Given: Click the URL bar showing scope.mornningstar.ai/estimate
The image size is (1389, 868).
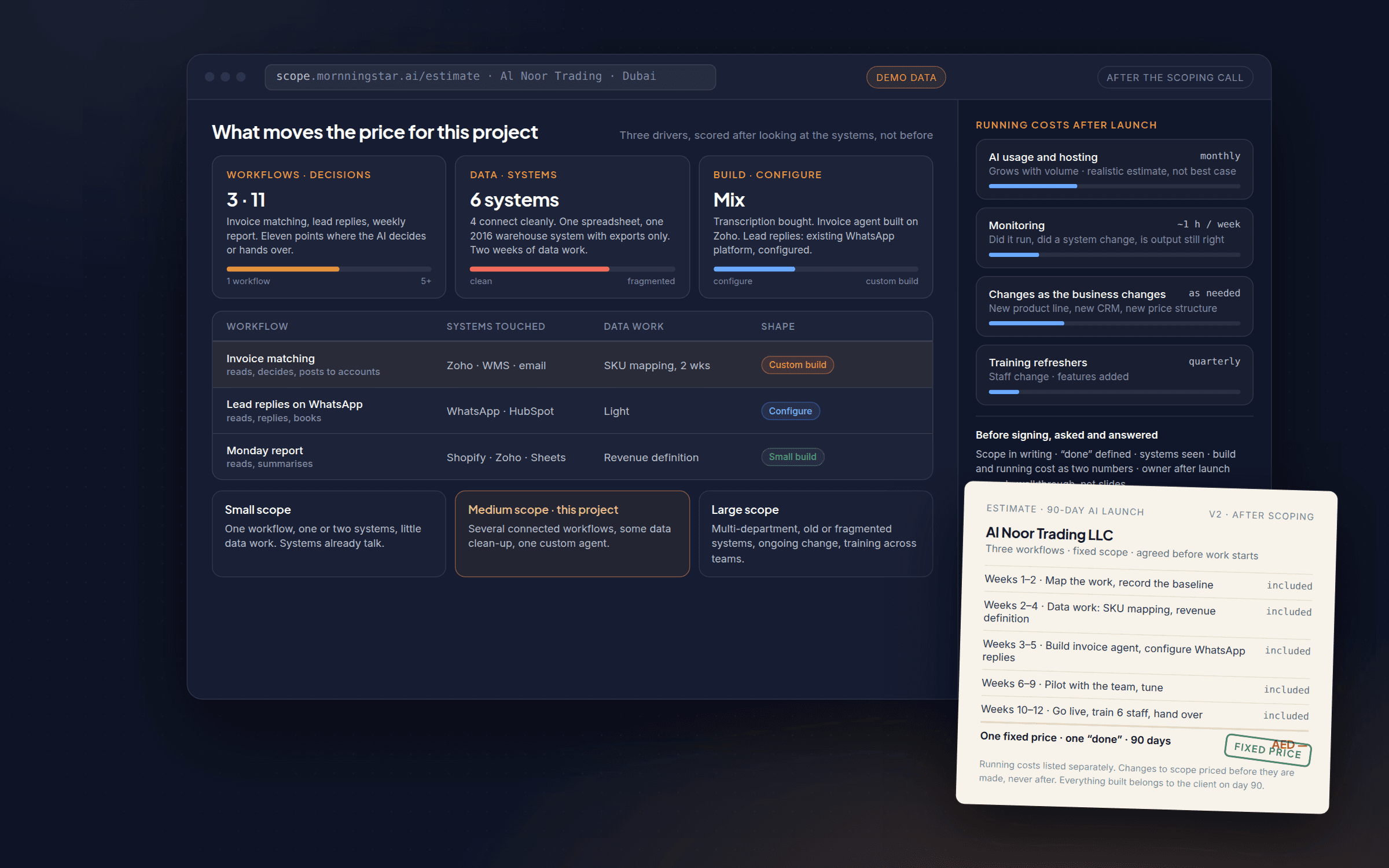Looking at the screenshot, I should pos(490,77).
